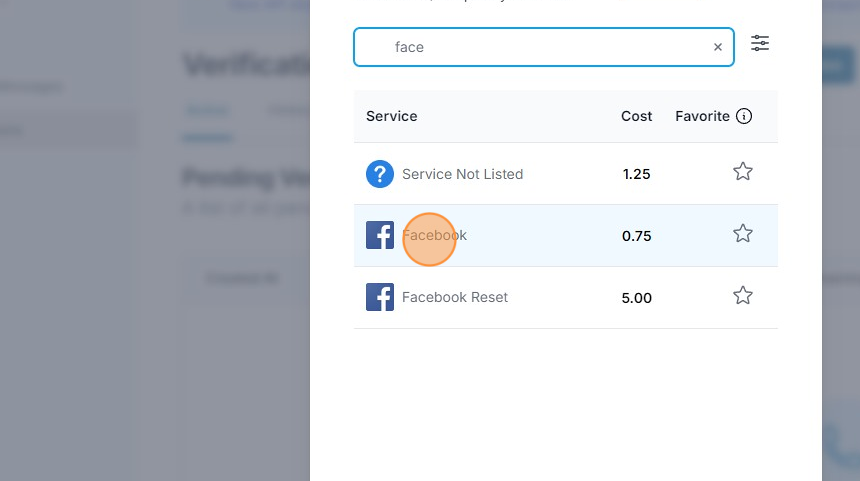
Task: Clear the search field with the X icon
Action: tap(717, 47)
